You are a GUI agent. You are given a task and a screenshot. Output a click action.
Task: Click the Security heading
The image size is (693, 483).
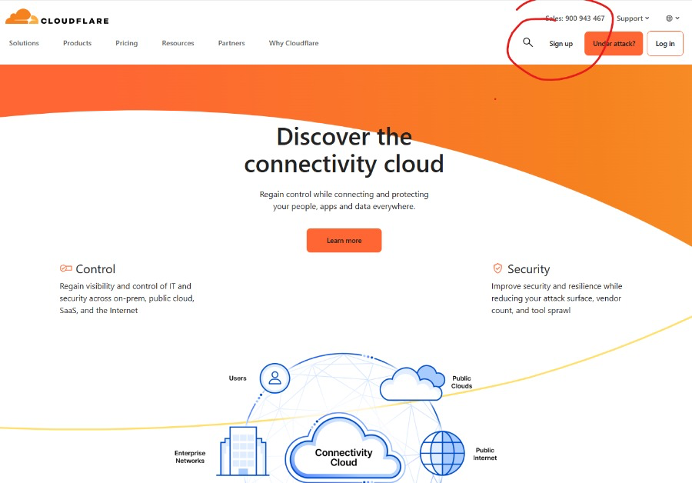pos(529,269)
